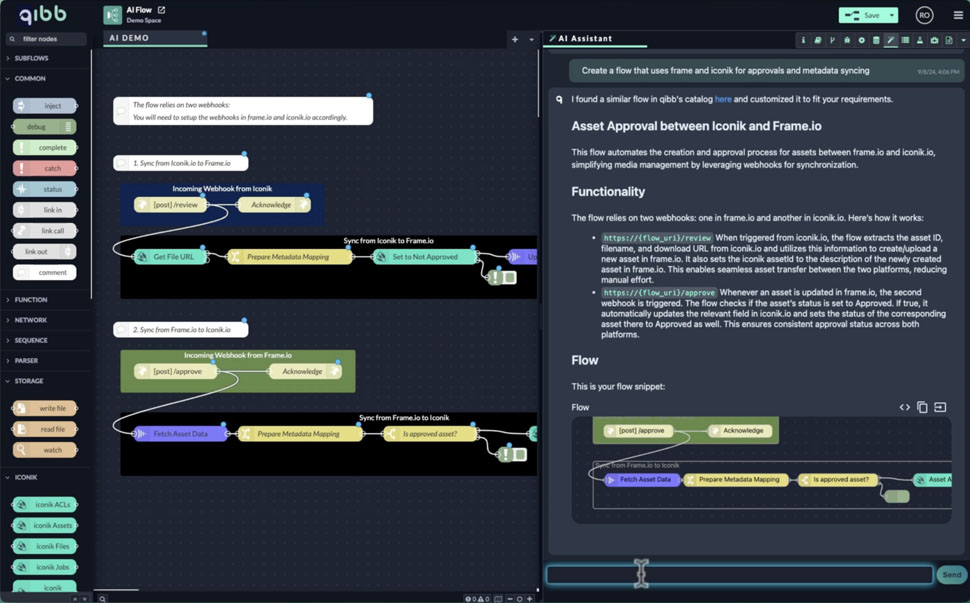Click the filter nodes search box
Screen dimensions: 970x603
pos(47,39)
